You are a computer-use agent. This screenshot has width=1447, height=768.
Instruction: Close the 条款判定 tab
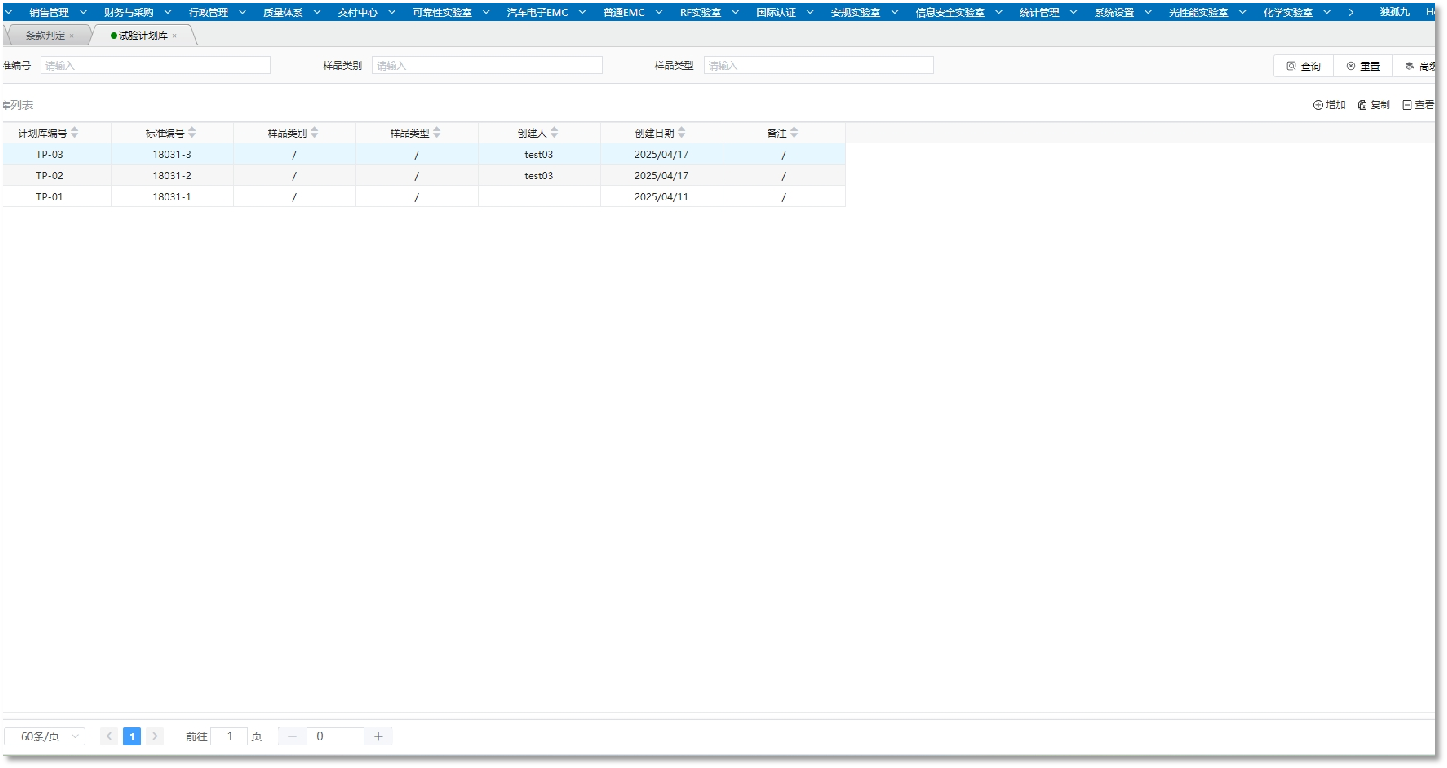click(x=72, y=36)
